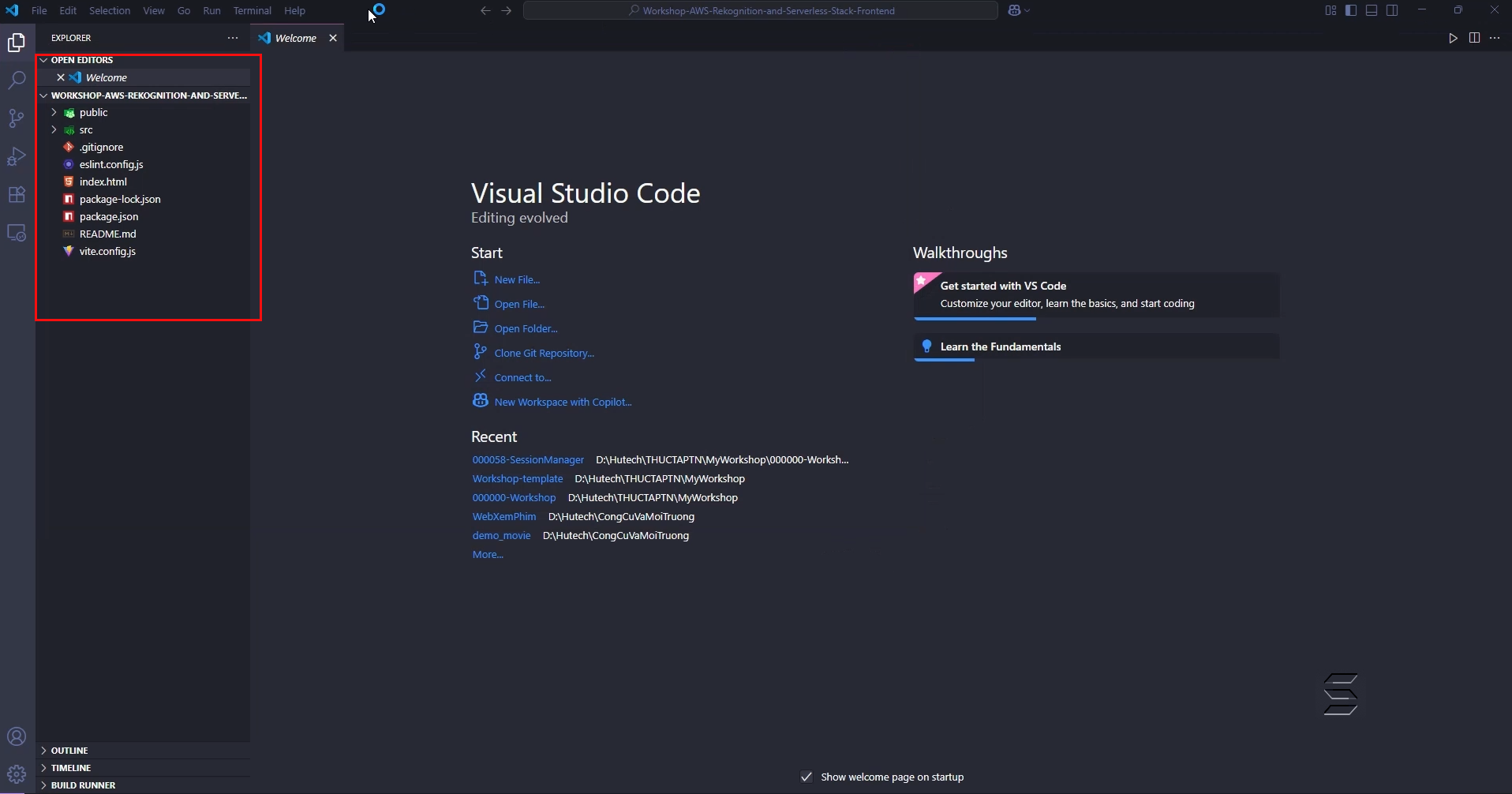Image resolution: width=1512 pixels, height=794 pixels.
Task: Toggle the primary side bar
Action: pyautogui.click(x=1351, y=10)
